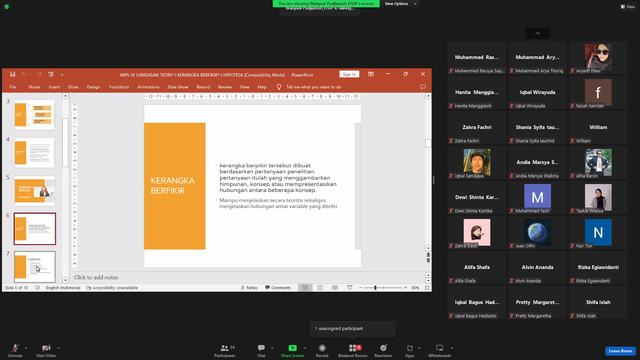Screen dimensions: 640x360
Task: Start recording with the Record button
Action: [x=322, y=351]
